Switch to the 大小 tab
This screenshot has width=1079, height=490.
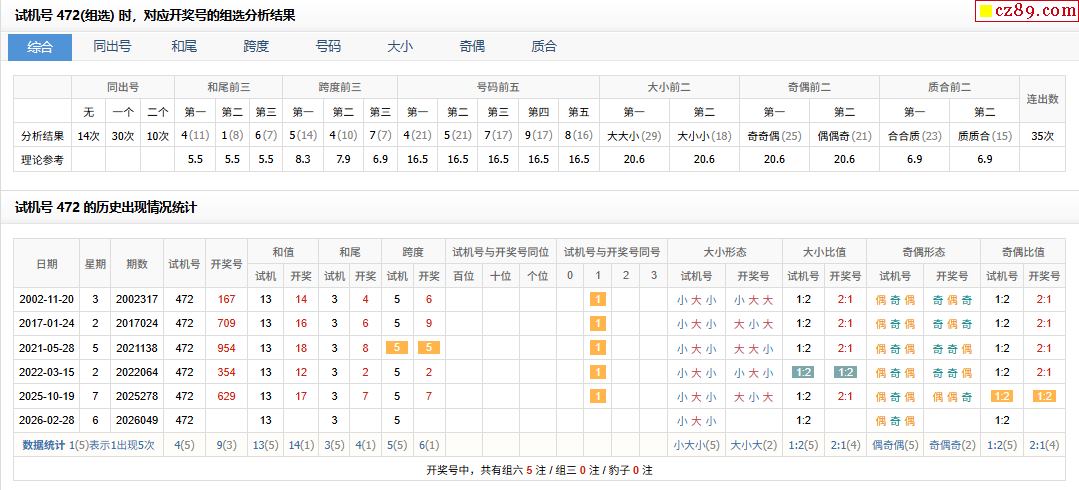[400, 47]
